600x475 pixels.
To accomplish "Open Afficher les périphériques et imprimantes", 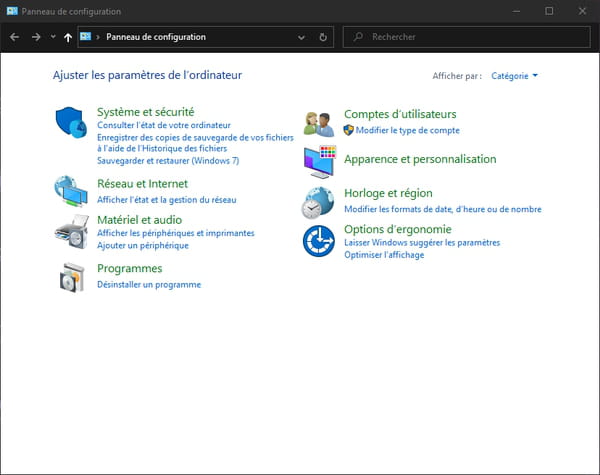I will [x=176, y=233].
